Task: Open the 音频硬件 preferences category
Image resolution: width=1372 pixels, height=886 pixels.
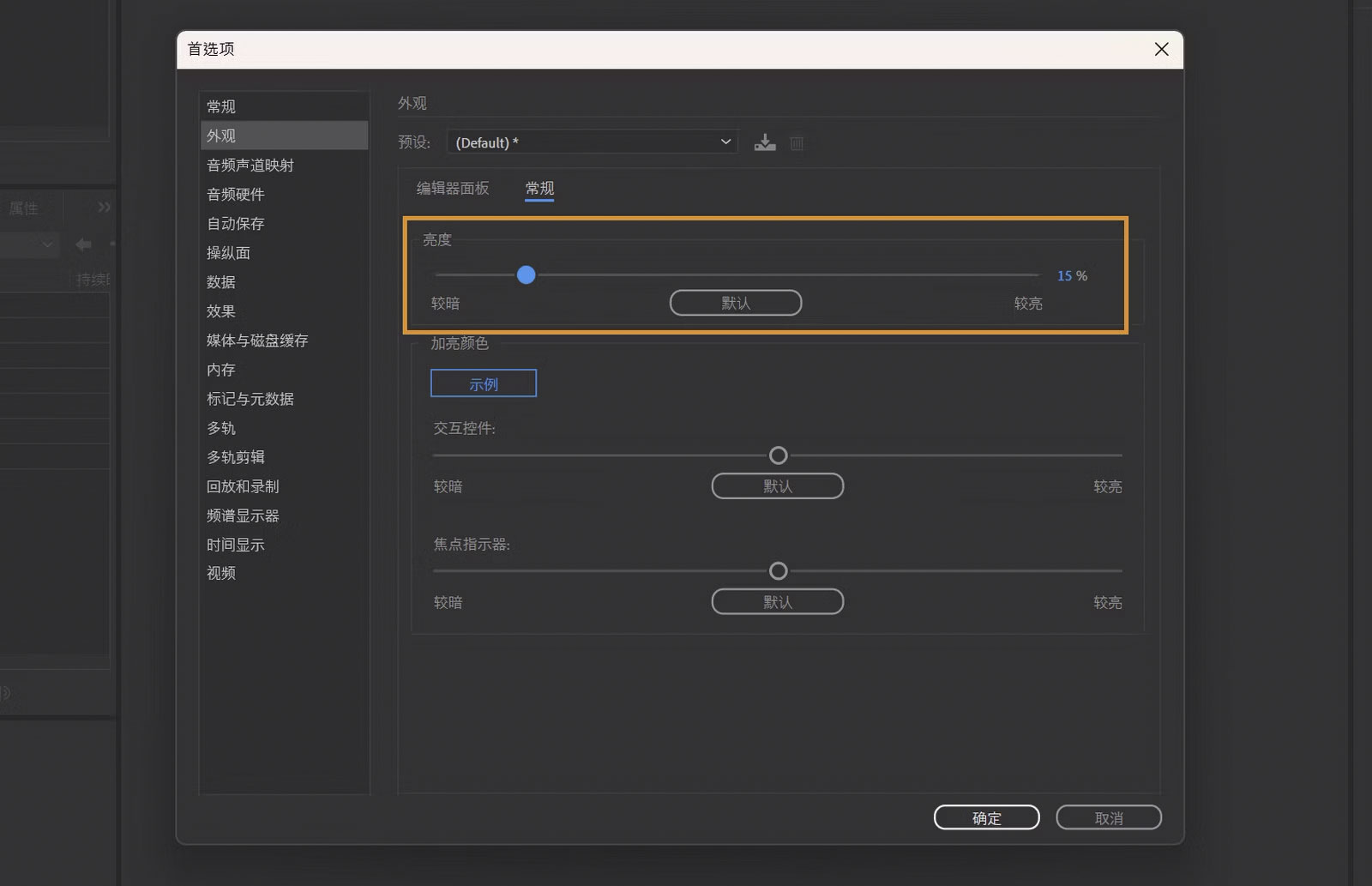Action: click(x=236, y=195)
